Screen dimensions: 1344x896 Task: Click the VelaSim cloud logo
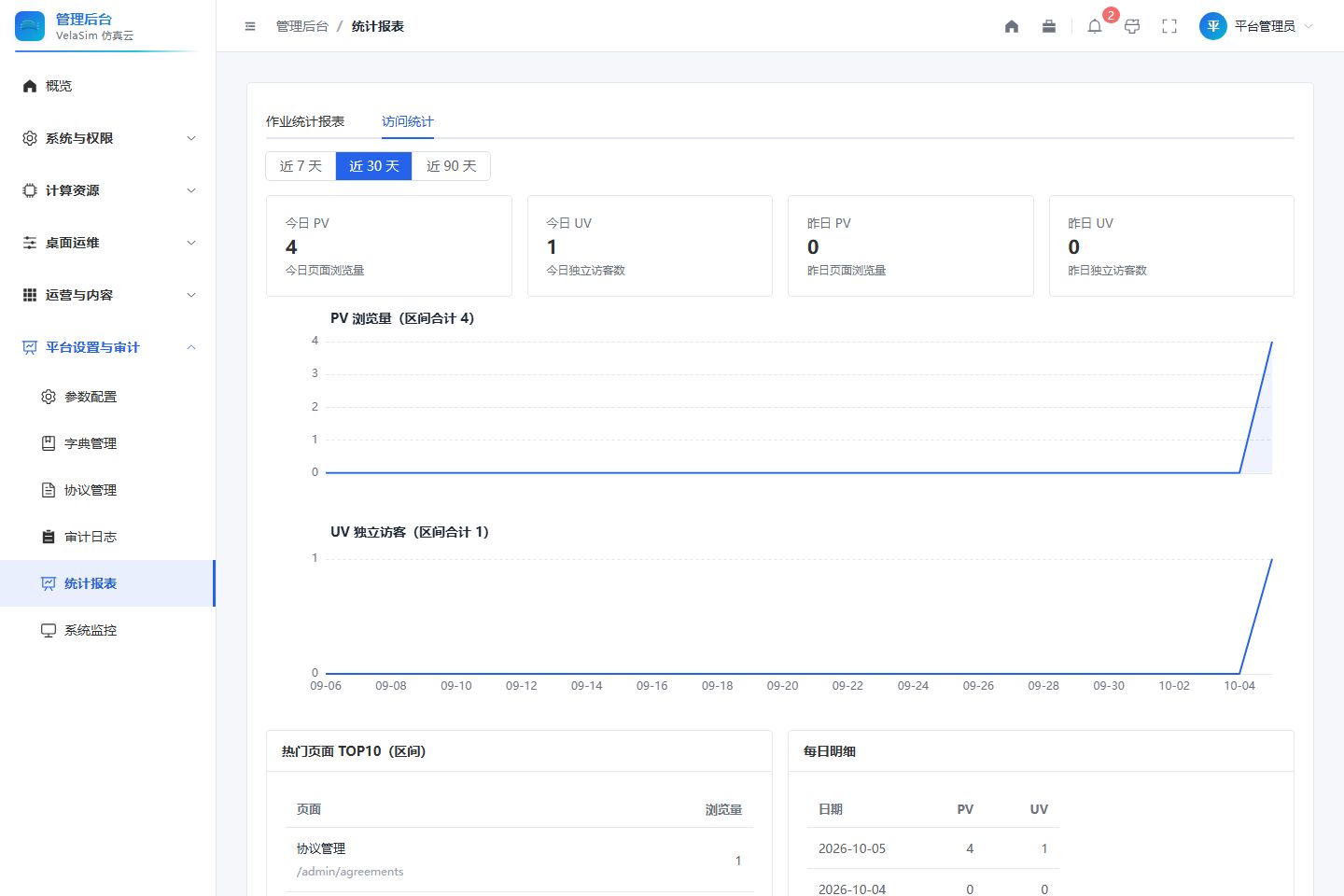(30, 26)
